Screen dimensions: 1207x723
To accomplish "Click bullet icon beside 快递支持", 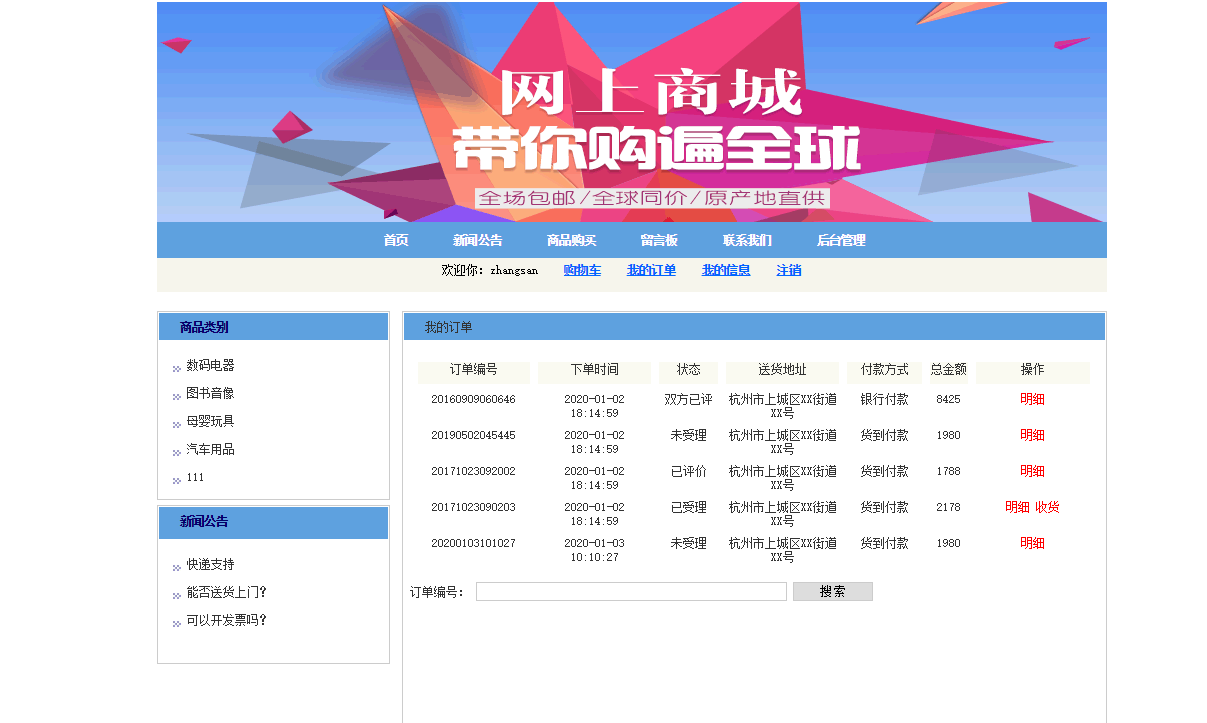I will (x=177, y=568).
